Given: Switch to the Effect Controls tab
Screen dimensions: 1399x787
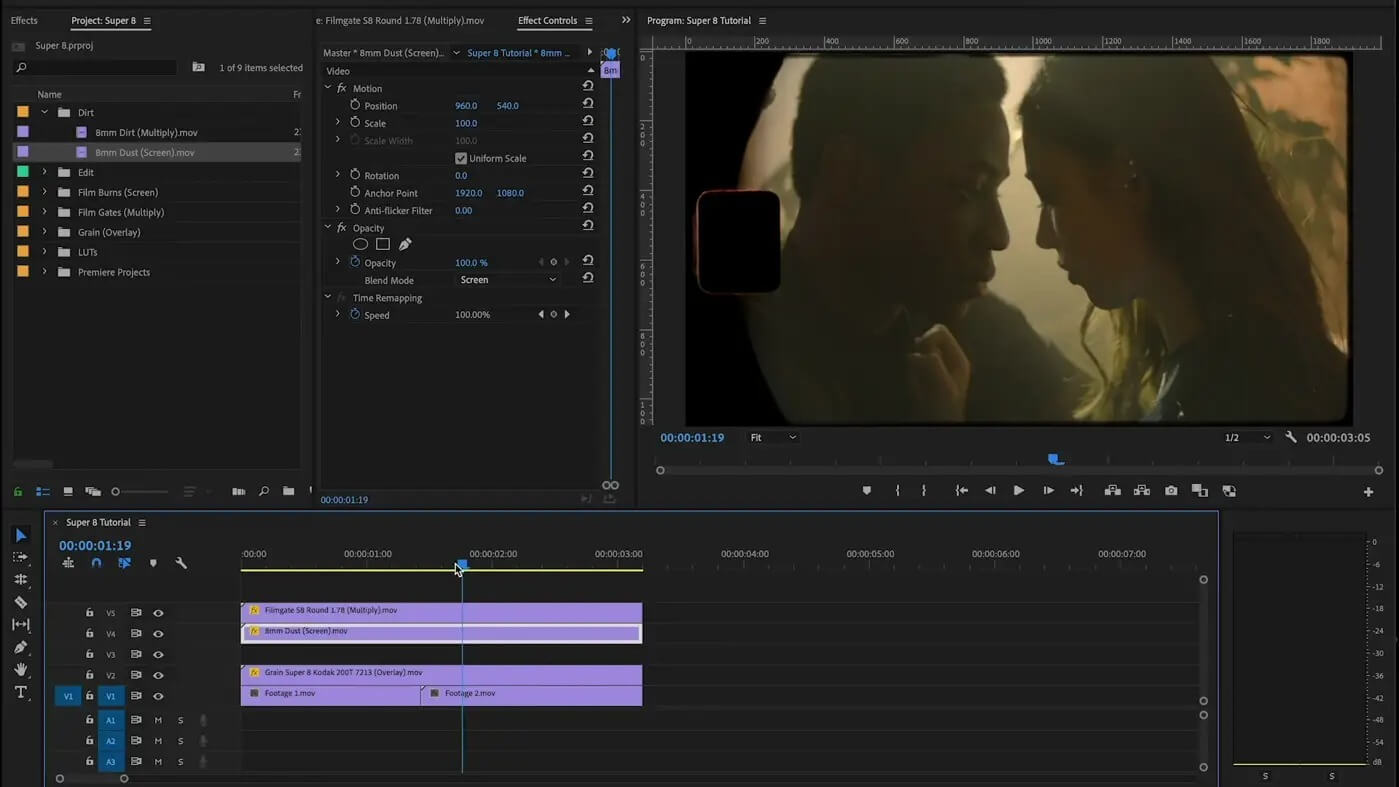Looking at the screenshot, I should pyautogui.click(x=547, y=20).
